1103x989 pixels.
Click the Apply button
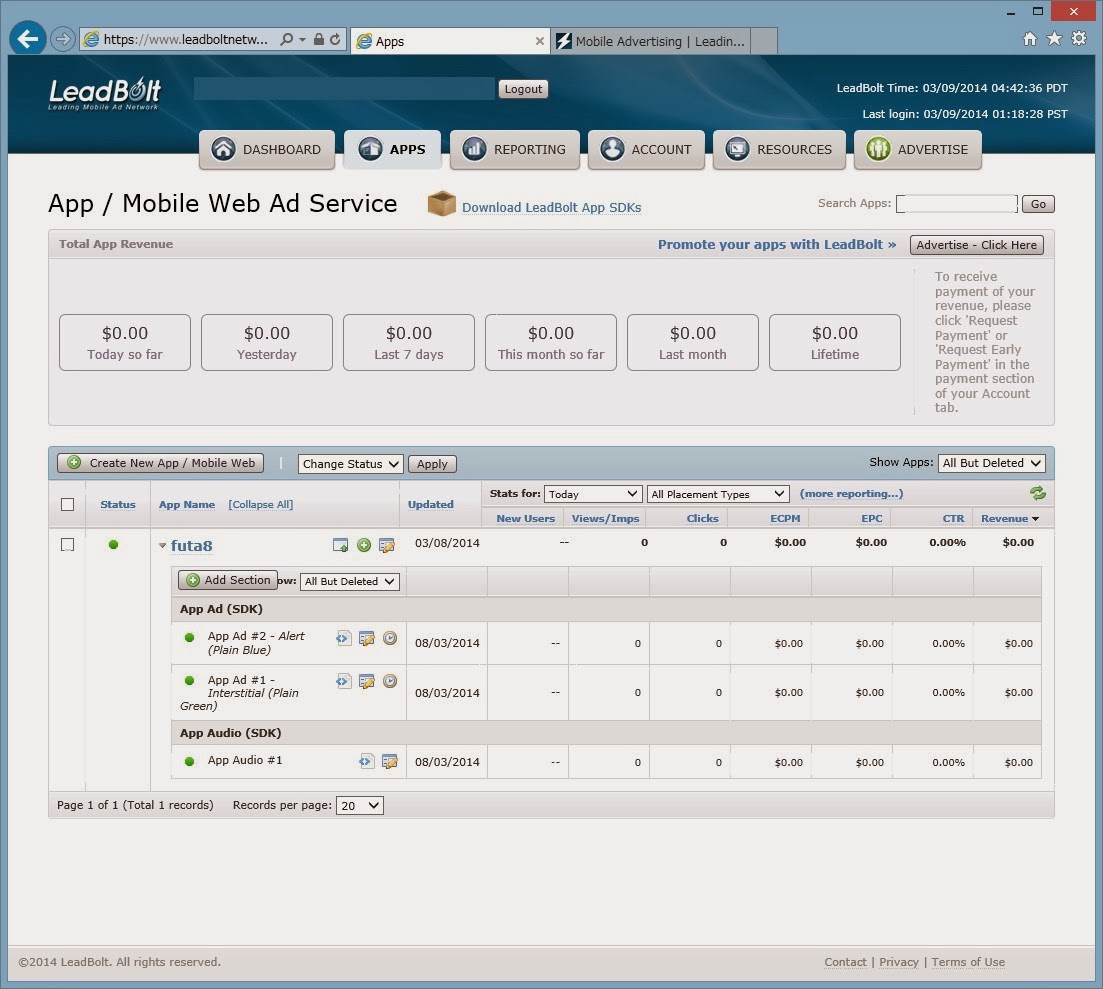tap(432, 464)
